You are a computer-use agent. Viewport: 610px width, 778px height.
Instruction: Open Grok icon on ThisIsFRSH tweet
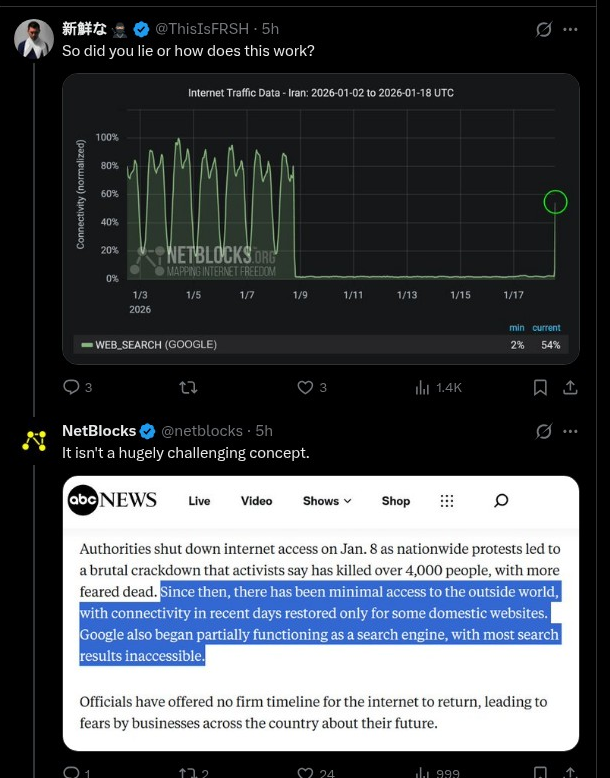pos(544,30)
